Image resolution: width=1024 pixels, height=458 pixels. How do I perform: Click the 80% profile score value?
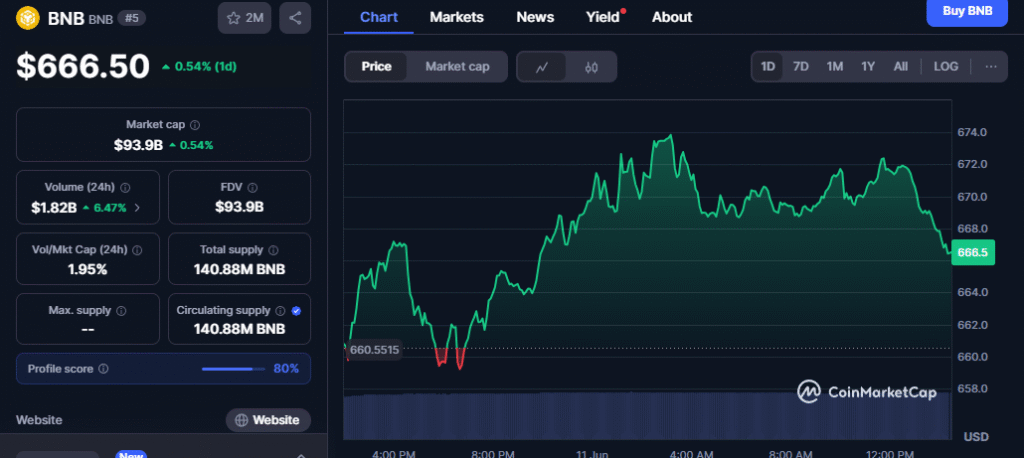286,368
